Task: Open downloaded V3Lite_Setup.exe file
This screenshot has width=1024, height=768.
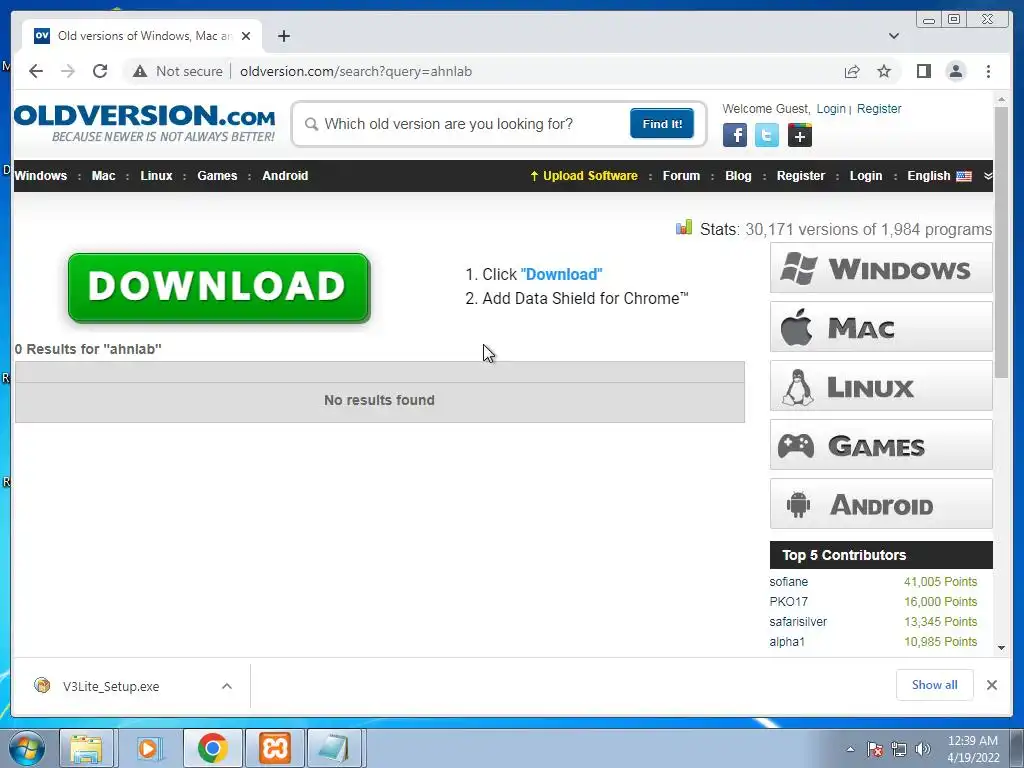Action: click(x=111, y=686)
